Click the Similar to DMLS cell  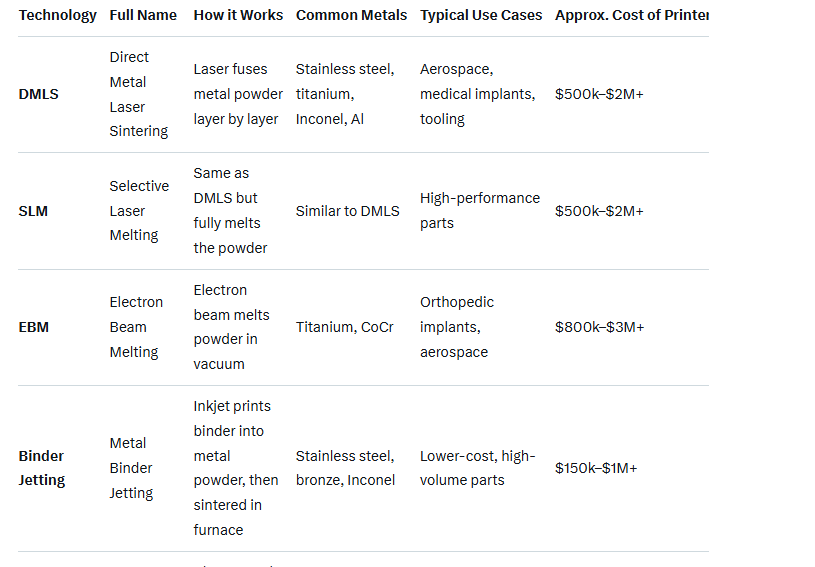pos(347,211)
